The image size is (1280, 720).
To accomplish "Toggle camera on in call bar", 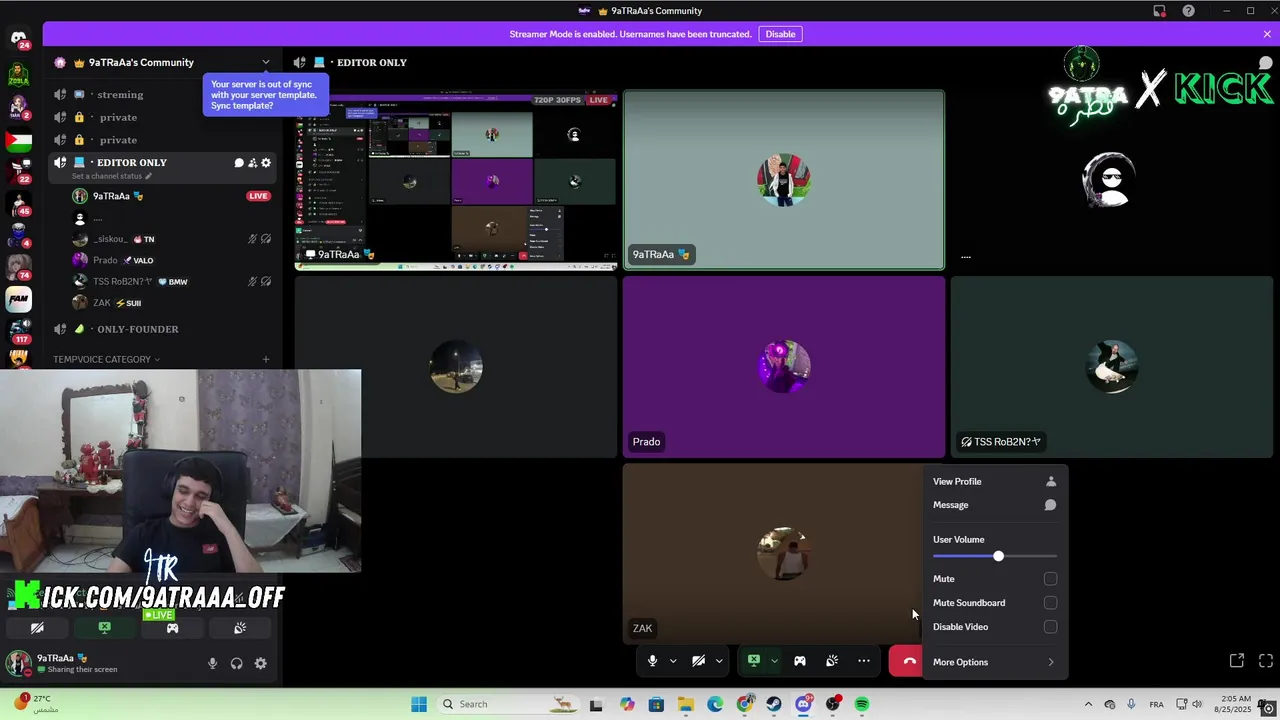I will tap(698, 661).
